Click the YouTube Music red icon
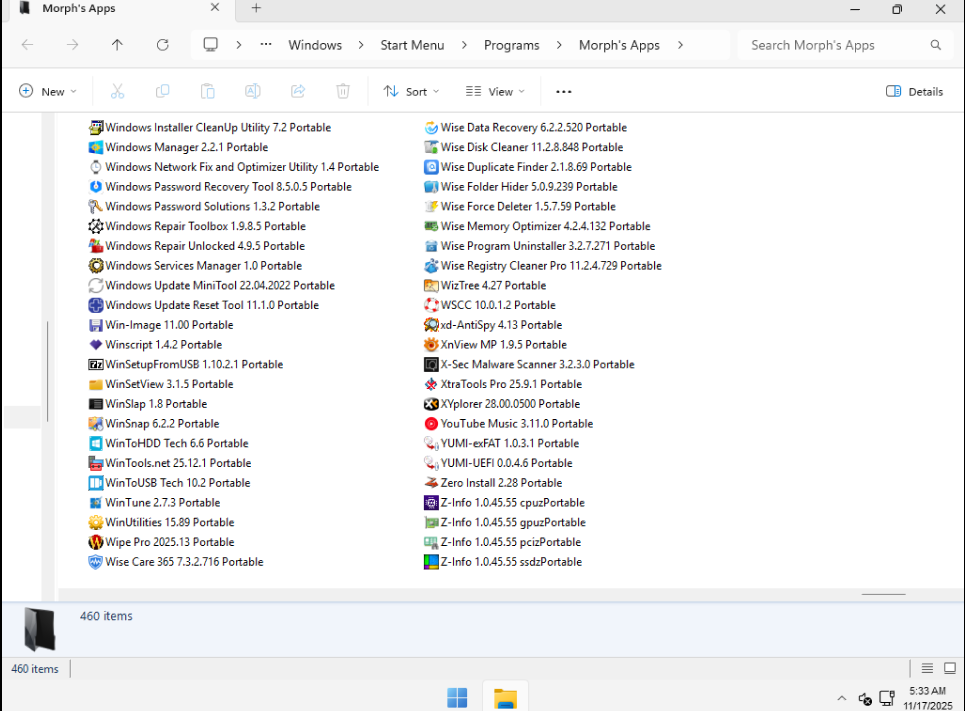Viewport: 965px width, 711px height. pyautogui.click(x=431, y=424)
